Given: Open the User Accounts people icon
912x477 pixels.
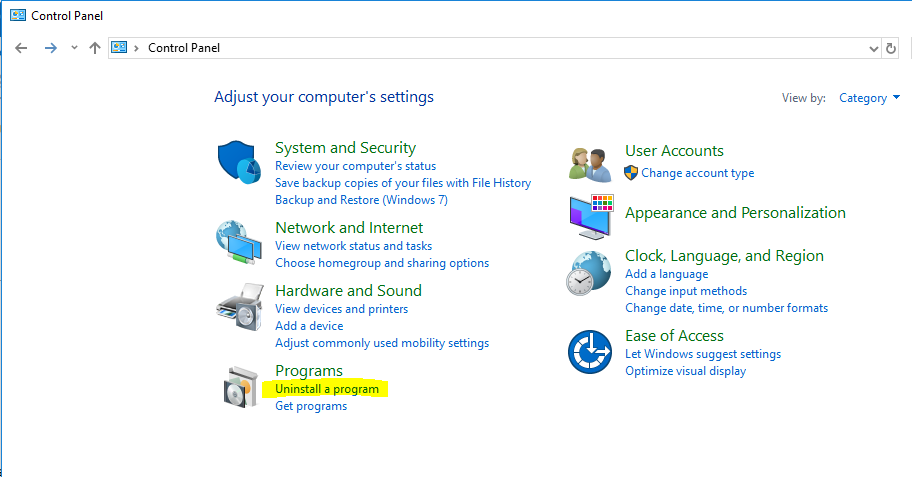Looking at the screenshot, I should 590,165.
